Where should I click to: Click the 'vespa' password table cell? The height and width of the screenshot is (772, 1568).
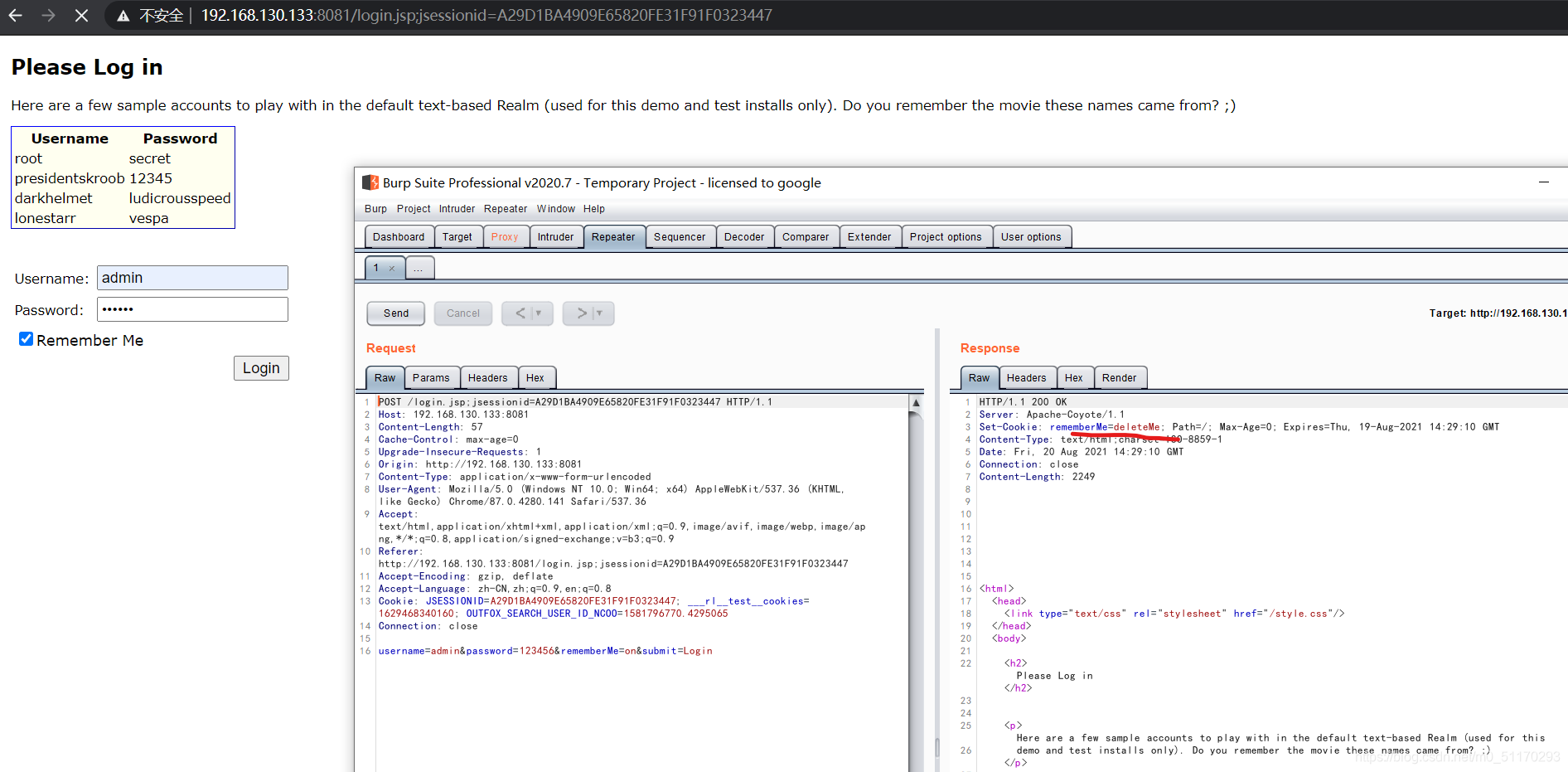point(149,218)
